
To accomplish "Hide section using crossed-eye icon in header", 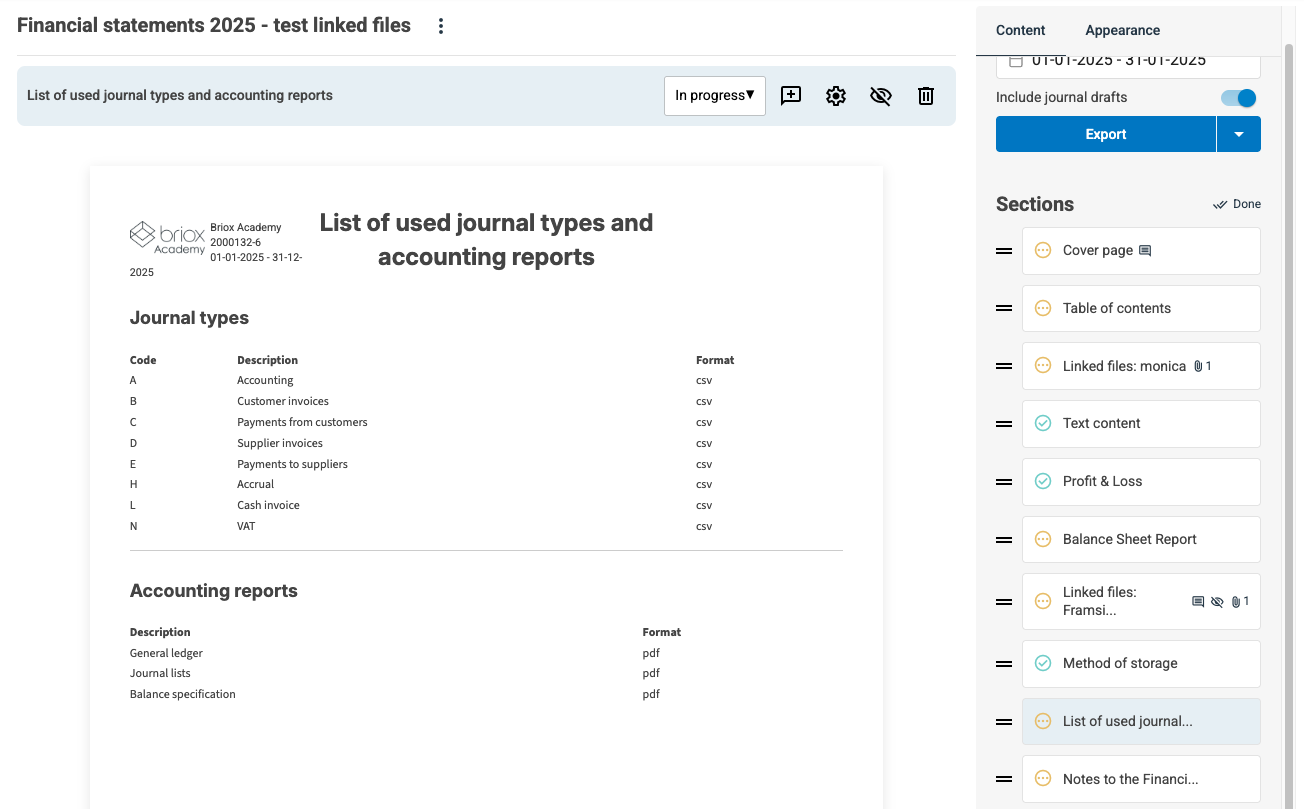I will [881, 96].
